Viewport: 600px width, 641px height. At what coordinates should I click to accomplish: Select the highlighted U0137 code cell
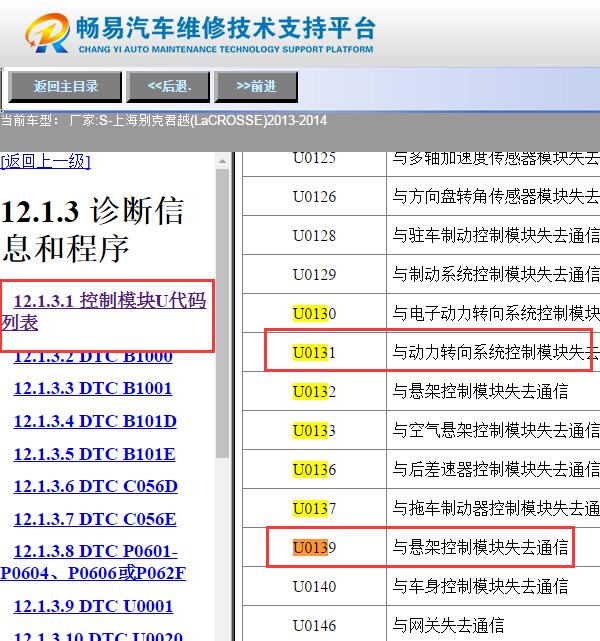(x=314, y=509)
